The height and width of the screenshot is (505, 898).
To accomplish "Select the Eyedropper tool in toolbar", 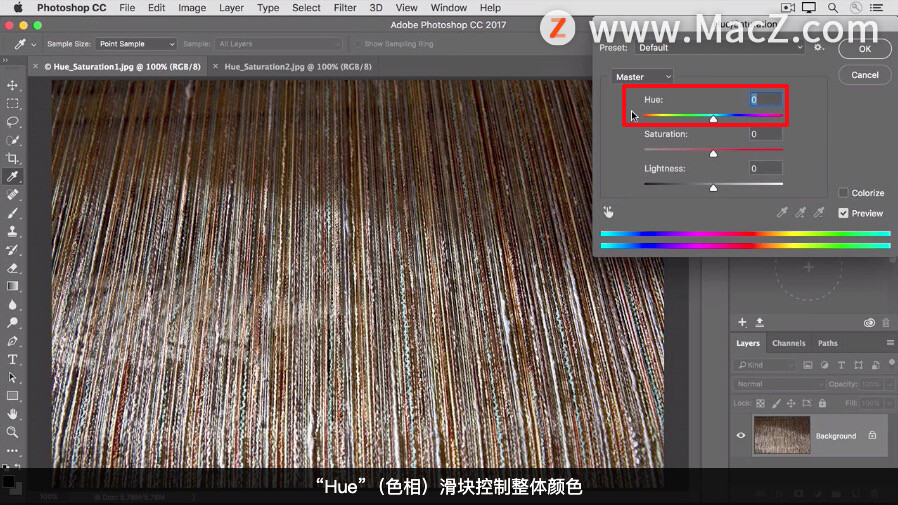I will (x=12, y=176).
